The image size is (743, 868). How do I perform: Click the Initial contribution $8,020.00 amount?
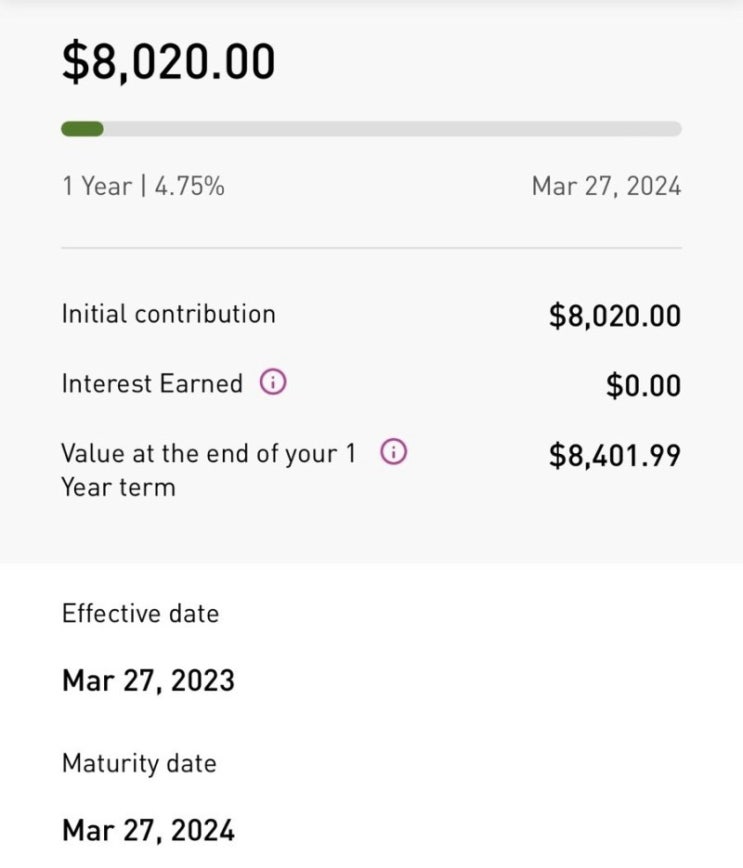(614, 316)
